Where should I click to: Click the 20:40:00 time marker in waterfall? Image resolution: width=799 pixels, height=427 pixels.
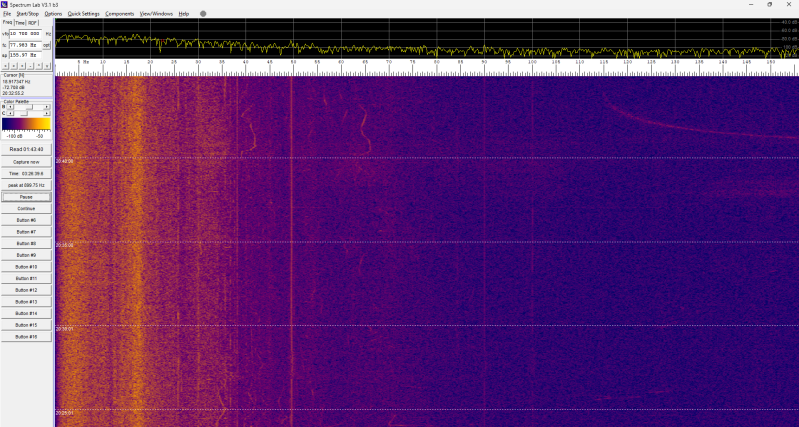click(x=65, y=161)
